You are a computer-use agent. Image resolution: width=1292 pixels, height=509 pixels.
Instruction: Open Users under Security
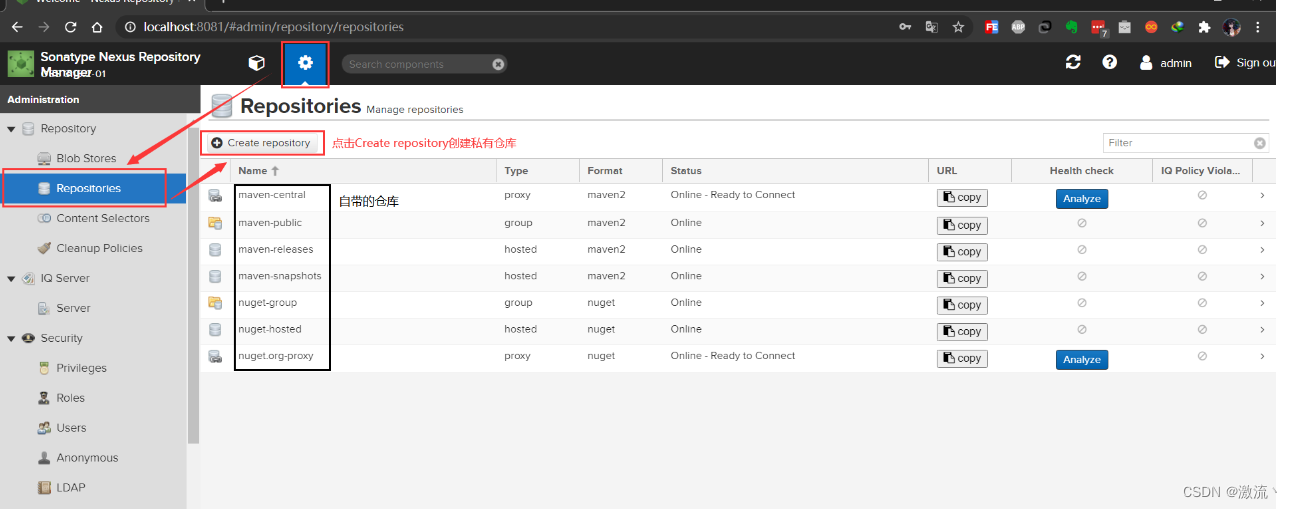click(62, 428)
